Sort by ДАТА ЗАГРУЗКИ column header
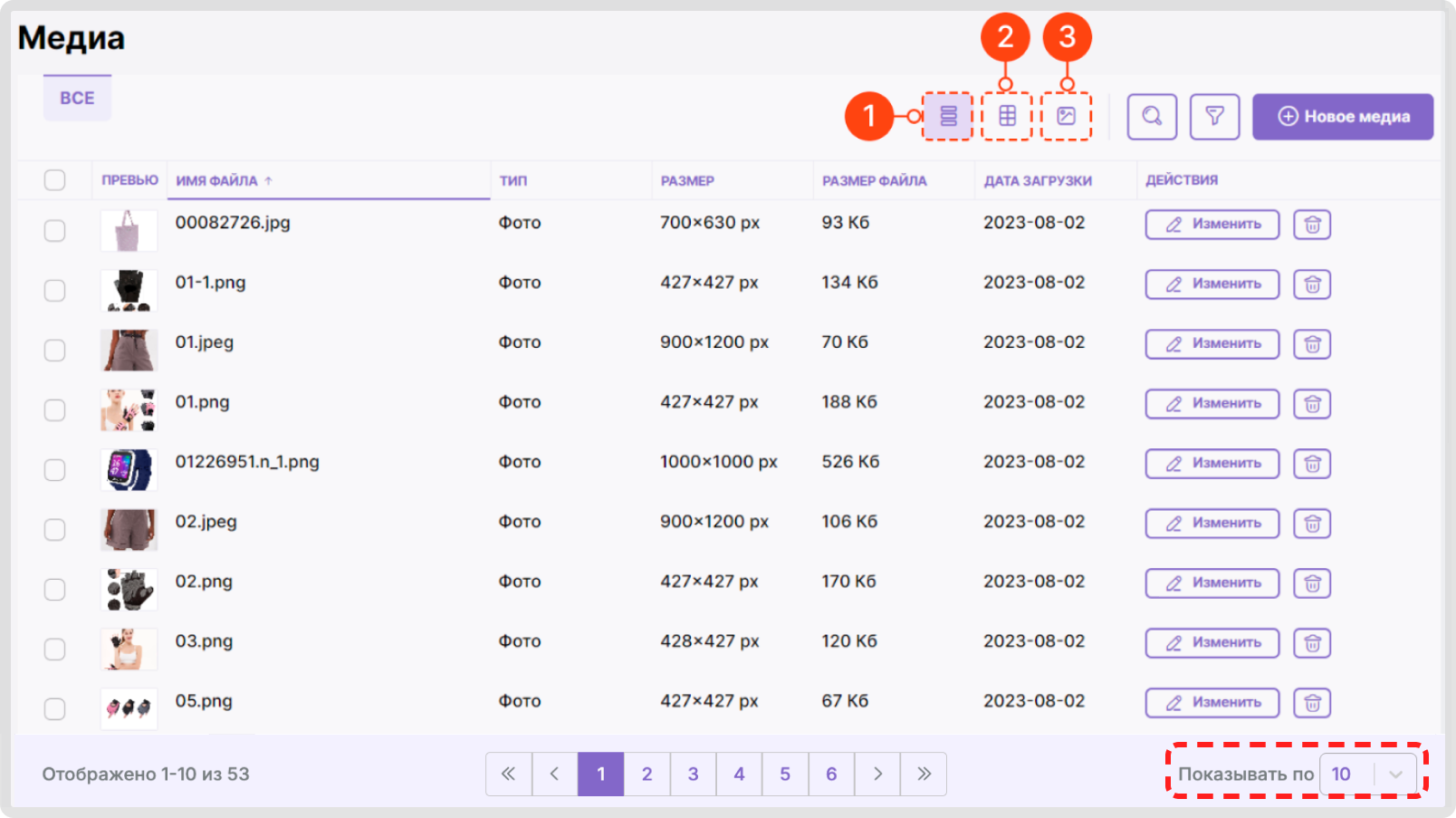 point(1038,181)
